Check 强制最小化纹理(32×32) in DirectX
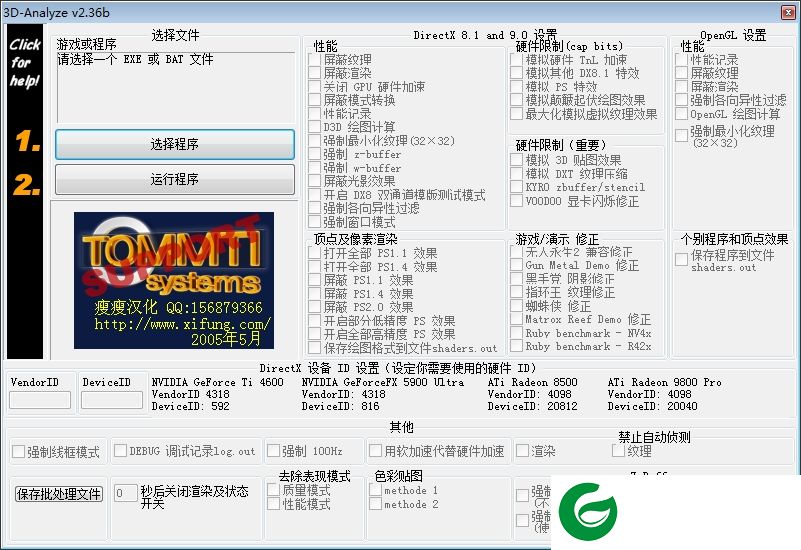This screenshot has height=550, width=801. pos(315,140)
